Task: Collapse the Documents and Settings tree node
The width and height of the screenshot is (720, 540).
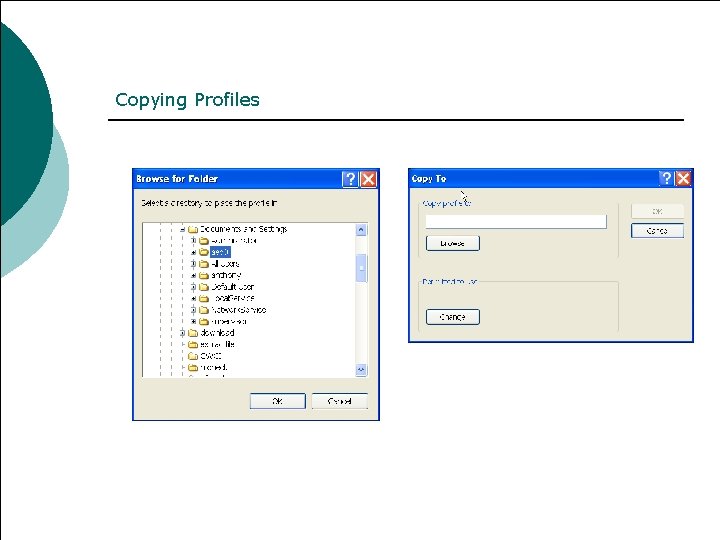Action: tap(182, 229)
